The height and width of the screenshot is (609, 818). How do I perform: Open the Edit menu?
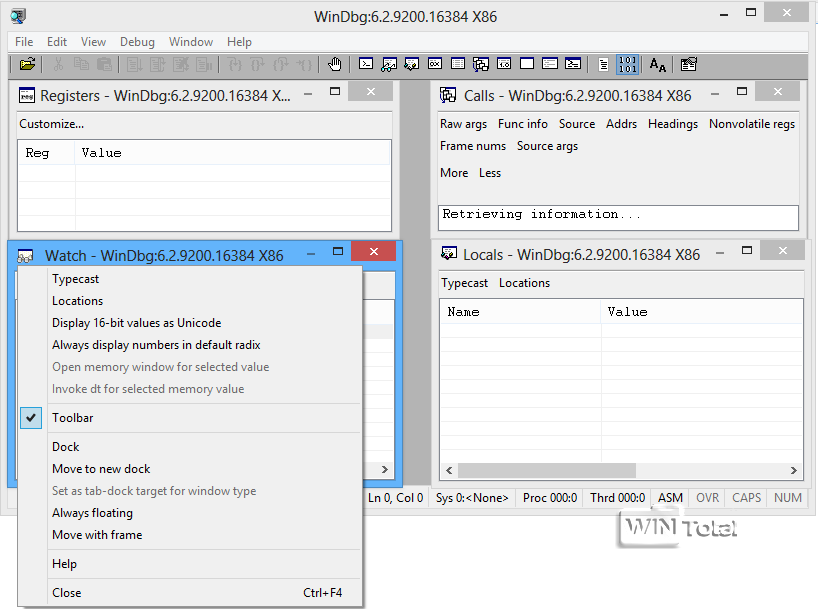pyautogui.click(x=57, y=42)
